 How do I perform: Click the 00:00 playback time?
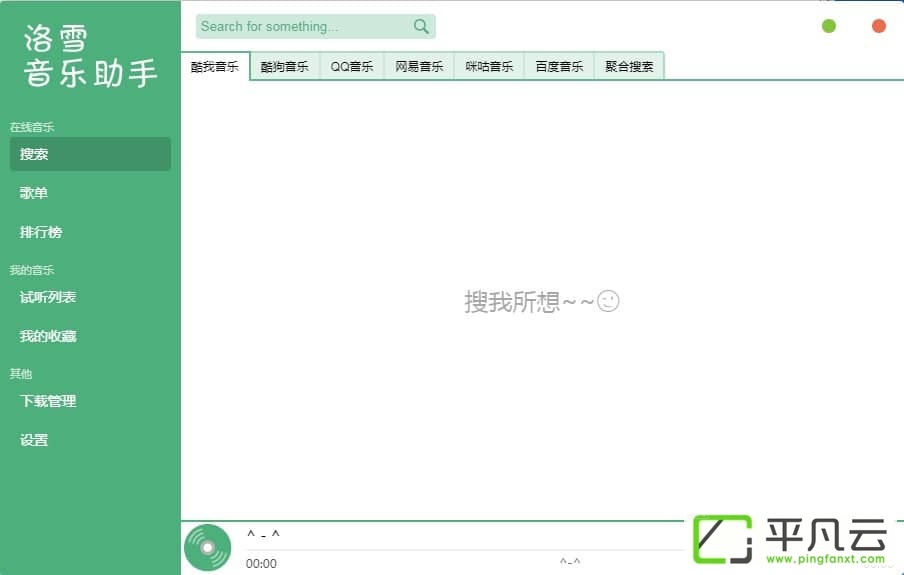[261, 563]
